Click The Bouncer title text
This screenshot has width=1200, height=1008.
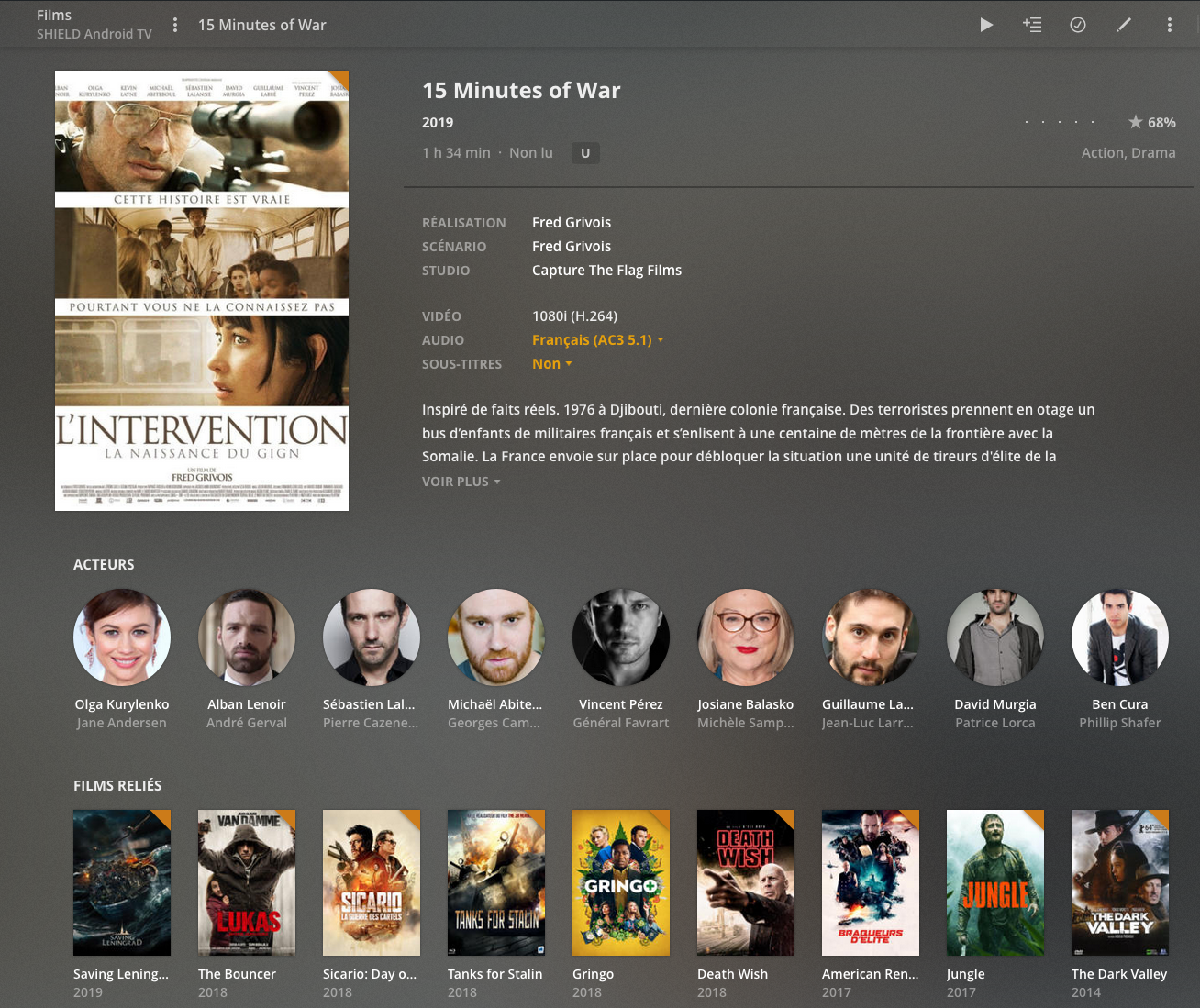click(x=237, y=974)
